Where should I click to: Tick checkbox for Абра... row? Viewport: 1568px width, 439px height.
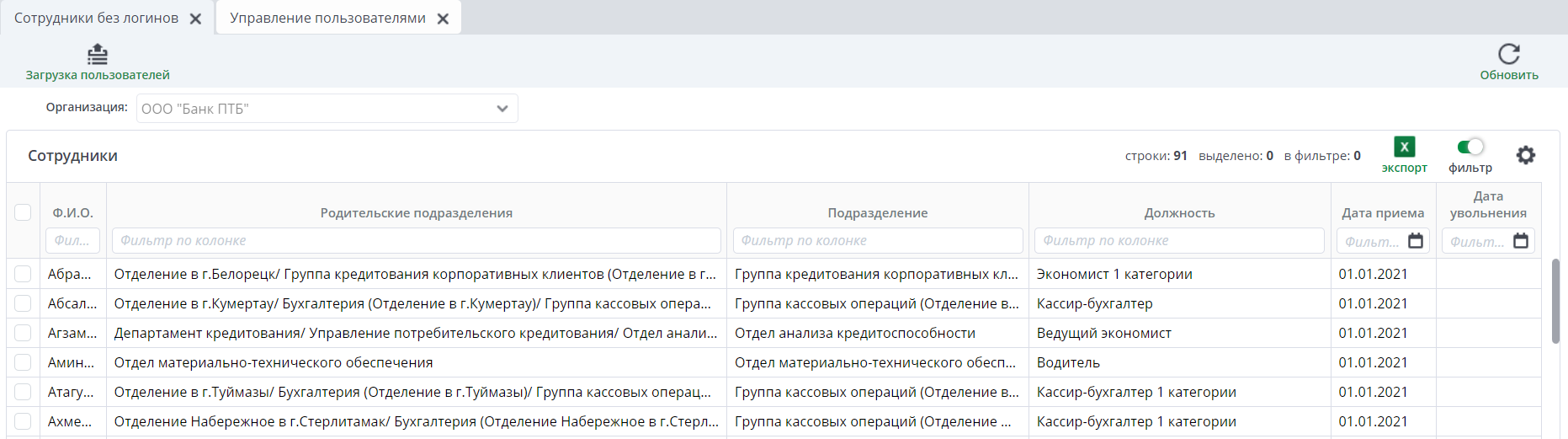point(23,274)
